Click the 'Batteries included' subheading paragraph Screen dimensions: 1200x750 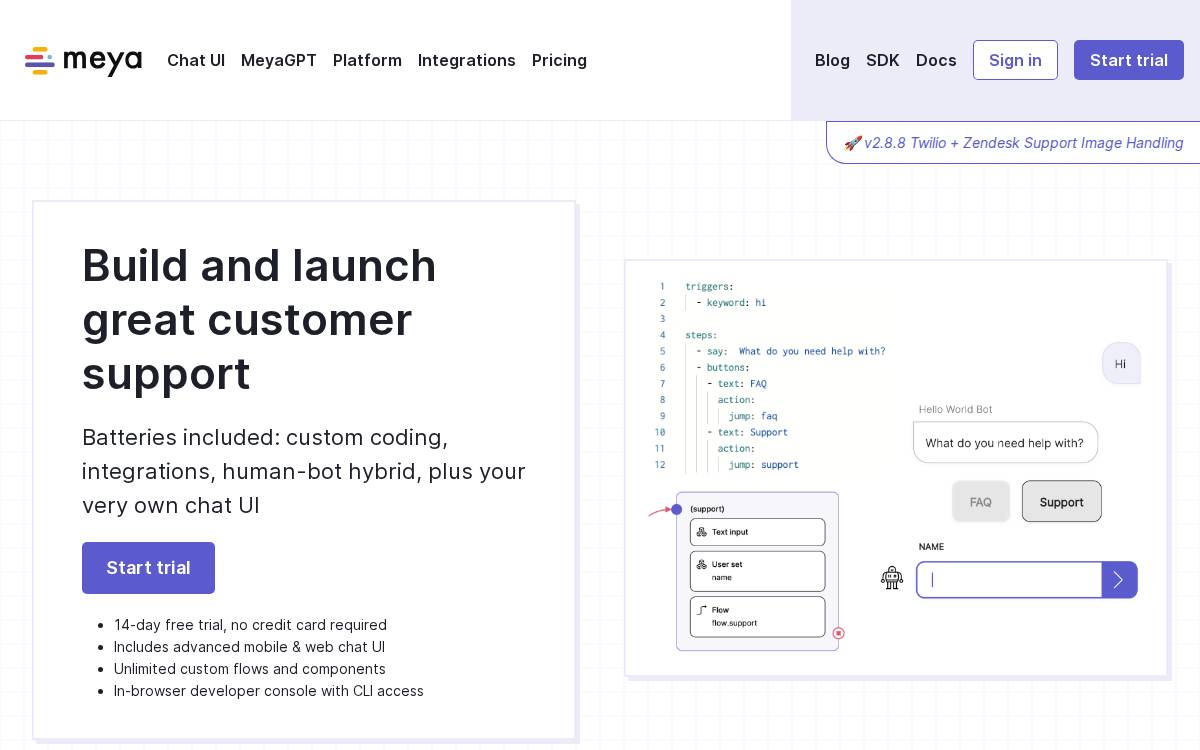tap(304, 471)
